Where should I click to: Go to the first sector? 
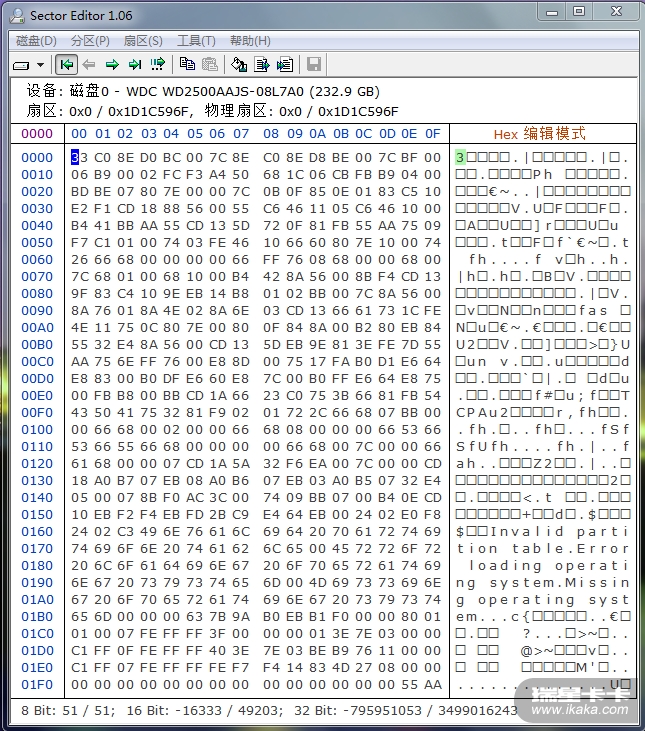tap(66, 64)
